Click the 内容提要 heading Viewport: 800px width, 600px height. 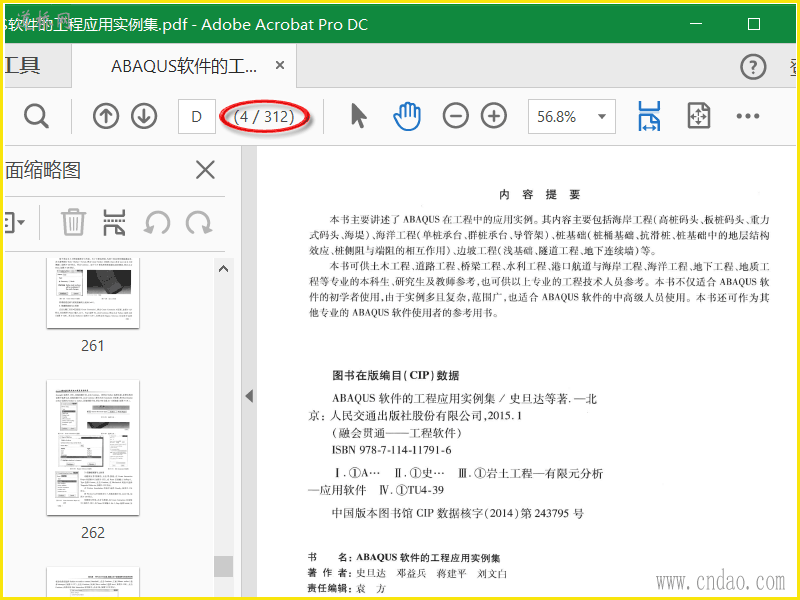(540, 194)
